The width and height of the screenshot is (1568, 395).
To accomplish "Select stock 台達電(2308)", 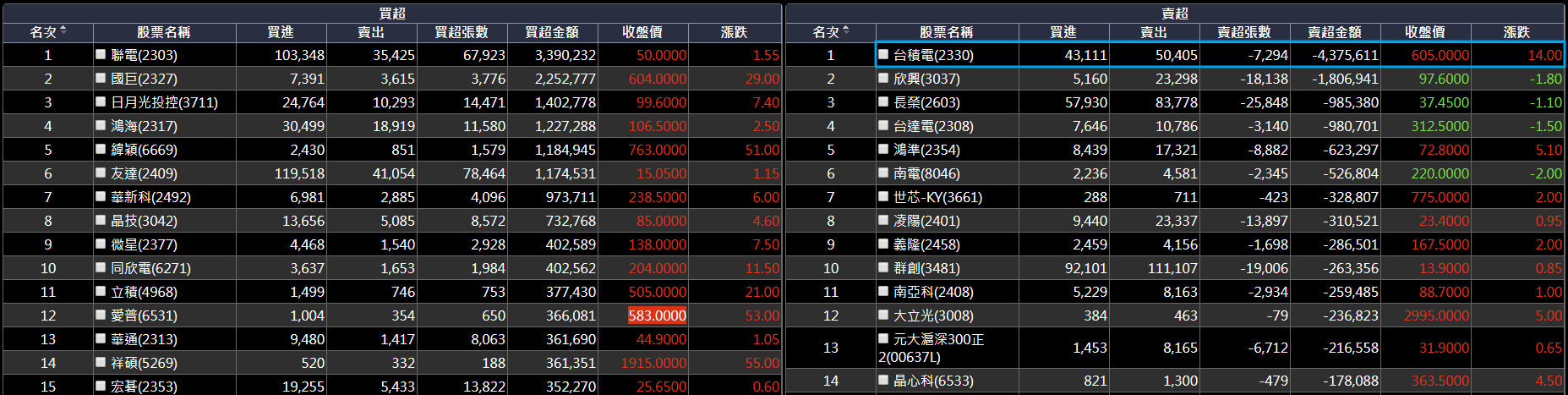I will click(934, 126).
